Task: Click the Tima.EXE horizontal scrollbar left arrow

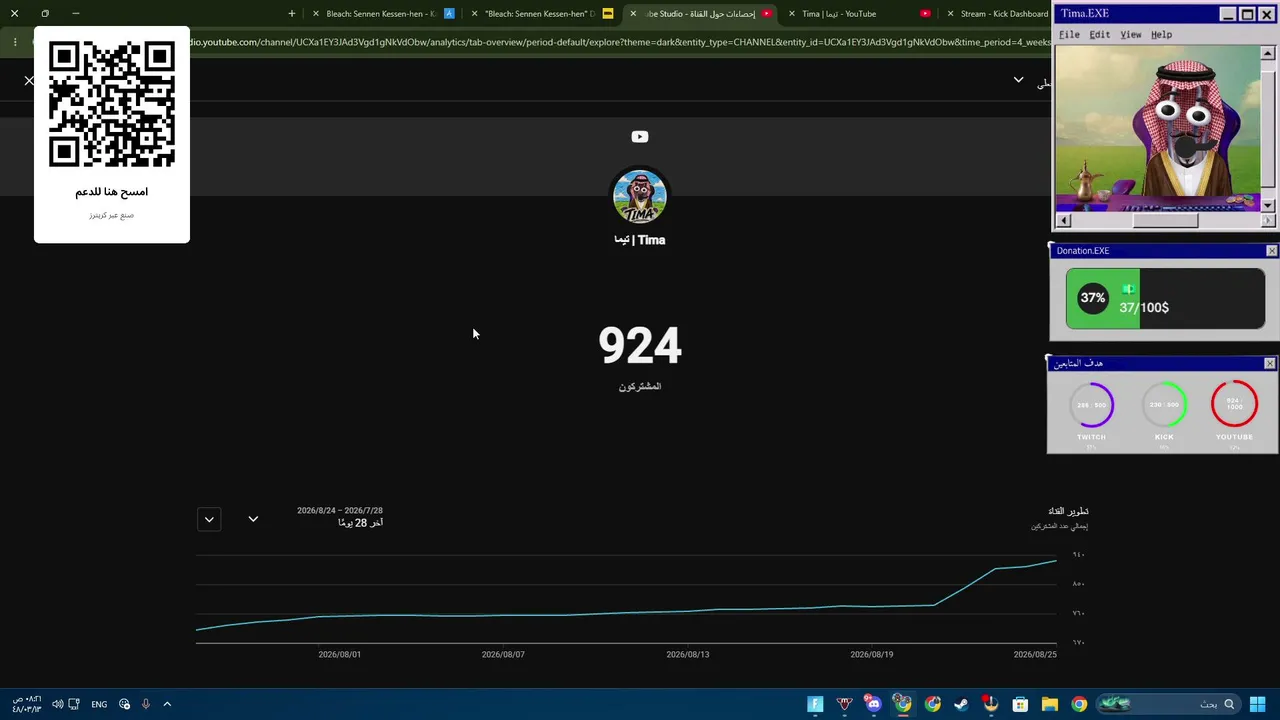Action: coord(1064,221)
